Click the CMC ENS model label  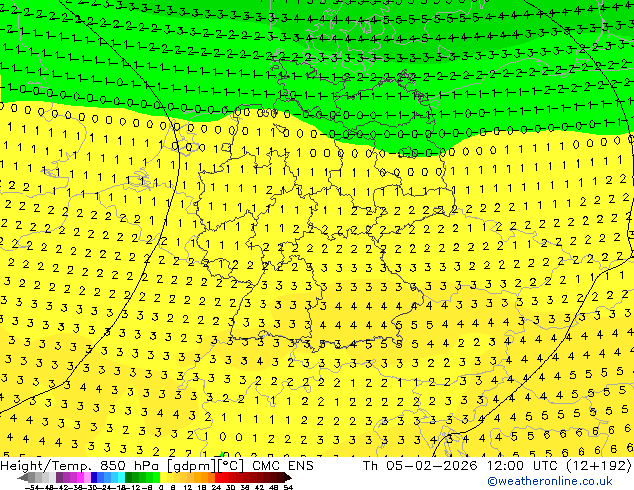283,466
